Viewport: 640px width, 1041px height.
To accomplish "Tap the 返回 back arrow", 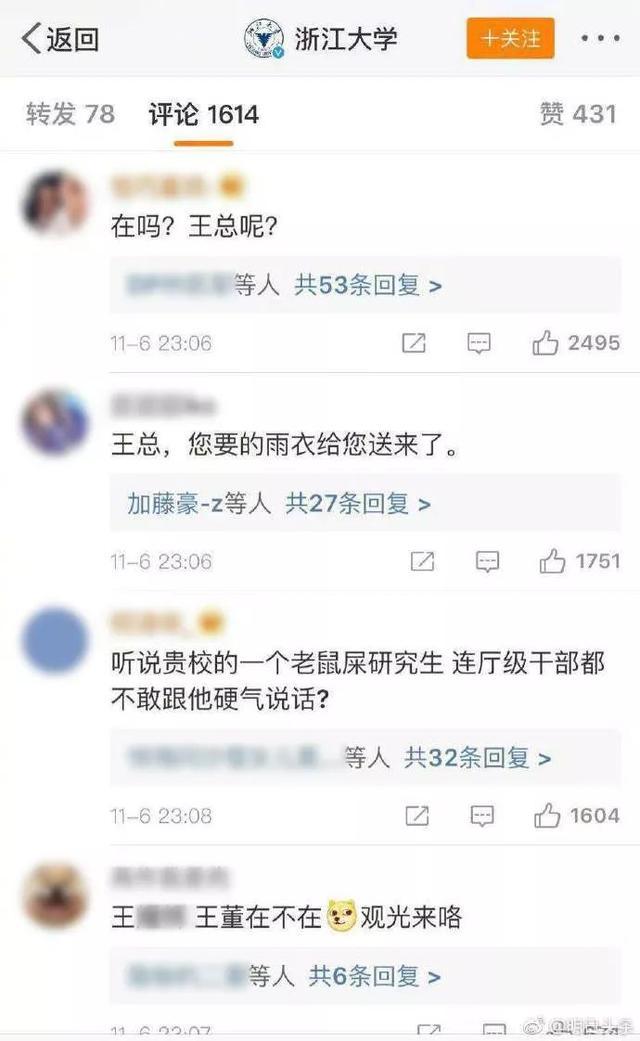I will 60,39.
